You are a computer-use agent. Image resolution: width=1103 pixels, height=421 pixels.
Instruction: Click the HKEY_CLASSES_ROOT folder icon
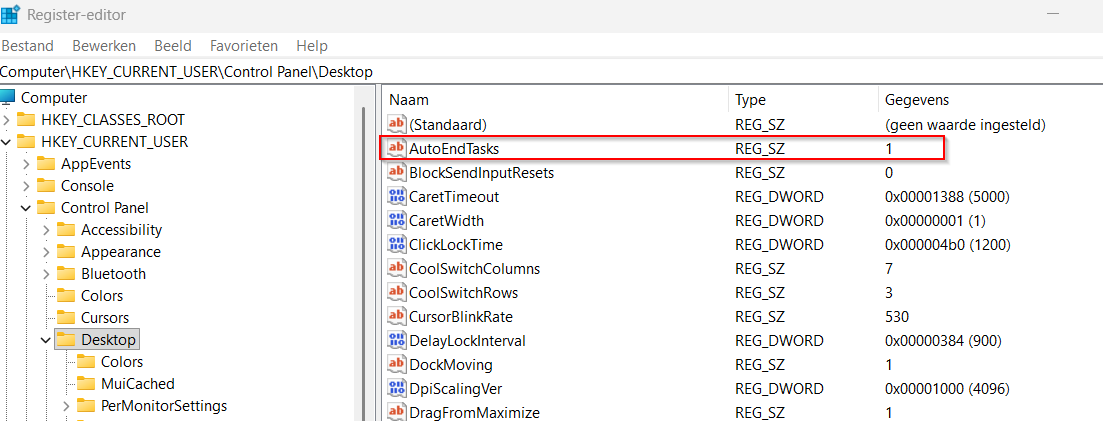(x=26, y=120)
